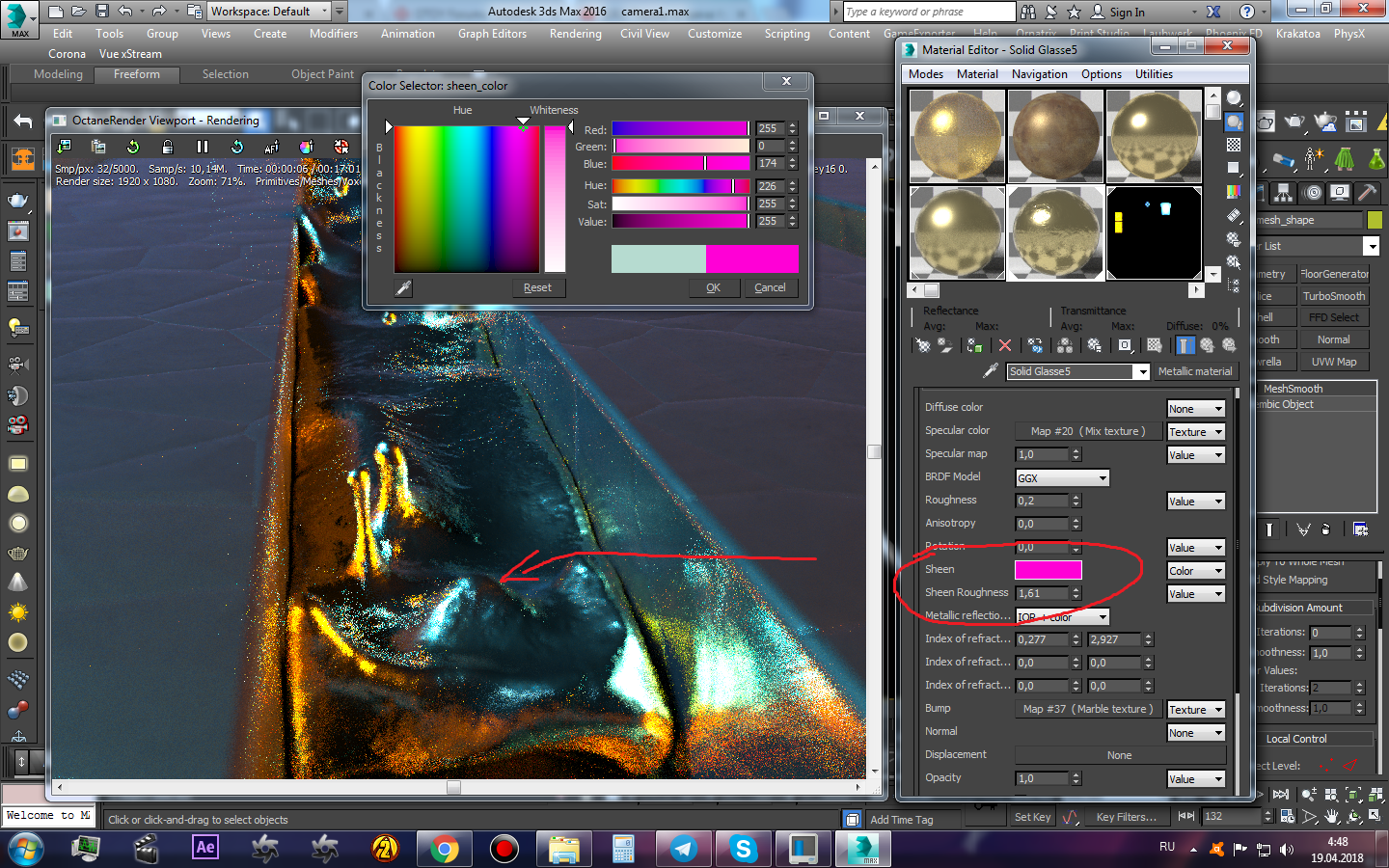Adjust the Hue slider in Color Selector
This screenshot has height=868, width=1389.
point(681,185)
